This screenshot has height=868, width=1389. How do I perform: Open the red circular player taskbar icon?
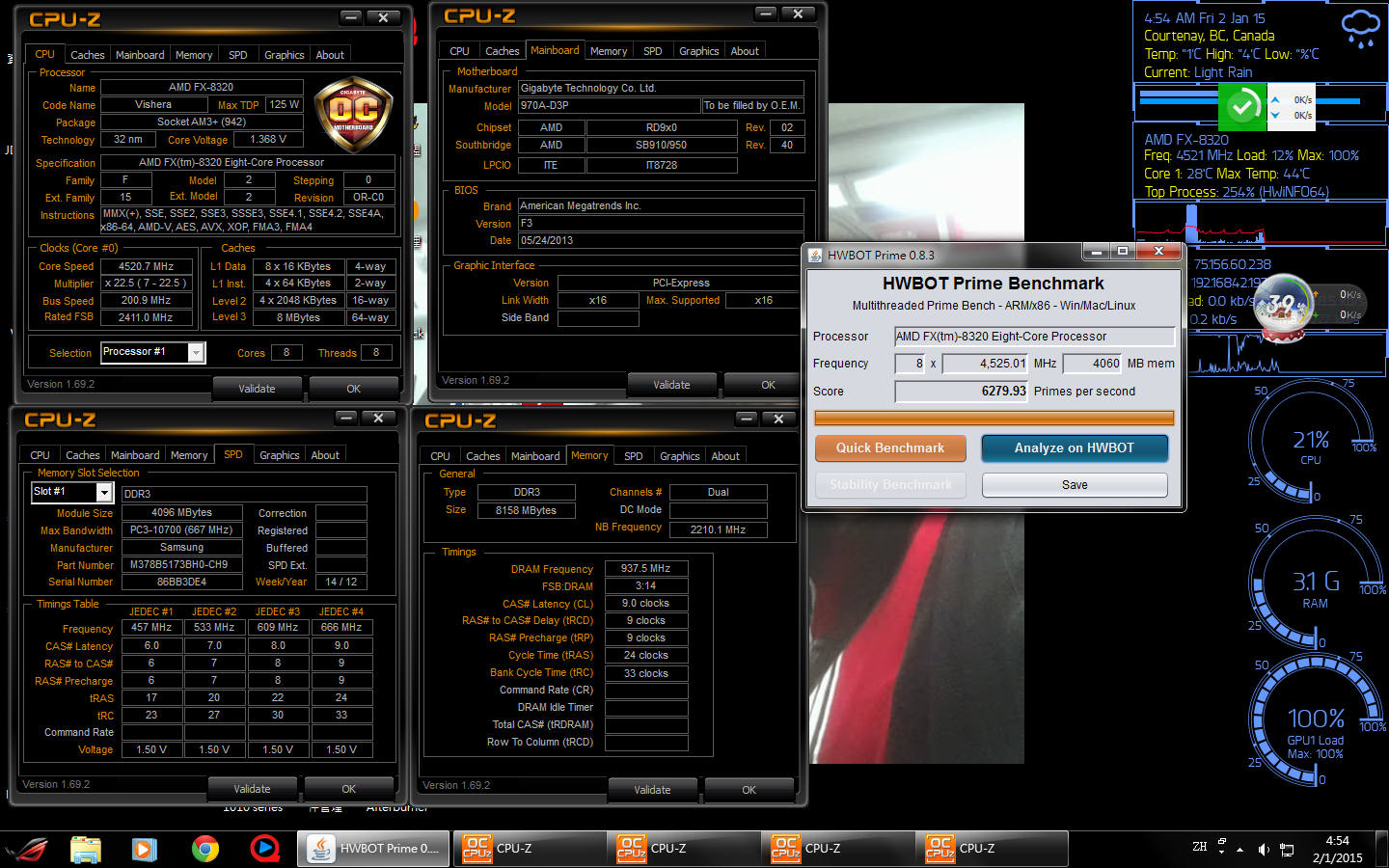[264, 849]
